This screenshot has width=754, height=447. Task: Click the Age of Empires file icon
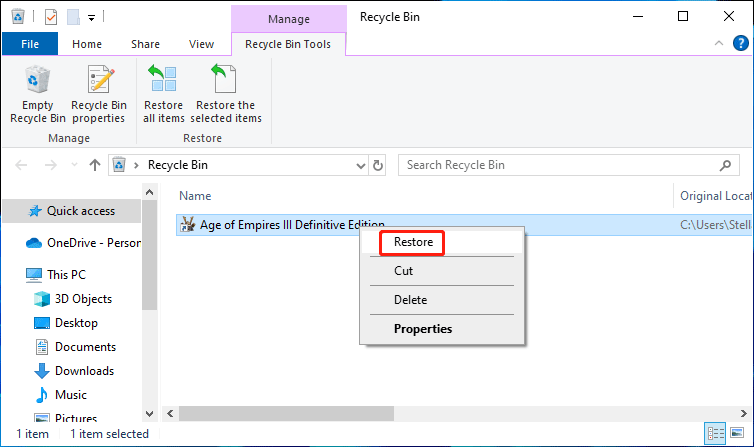(188, 224)
